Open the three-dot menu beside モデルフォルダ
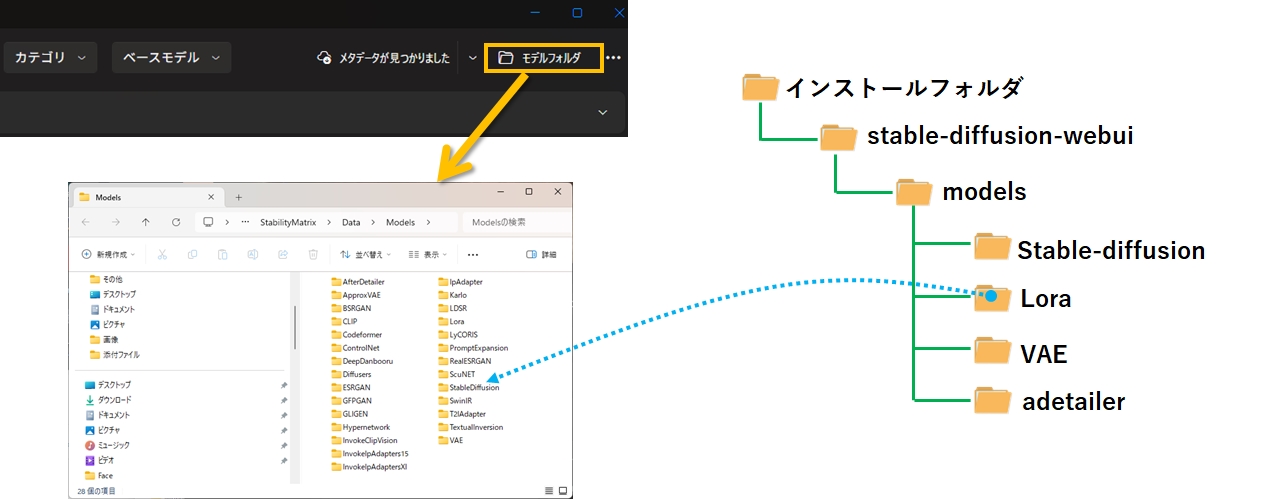This screenshot has height=499, width=1270. pos(614,58)
